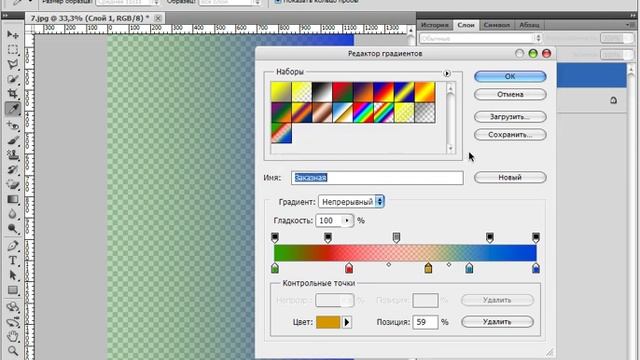Click the Имя gradient name field
The width and height of the screenshot is (640, 360).
[x=378, y=178]
